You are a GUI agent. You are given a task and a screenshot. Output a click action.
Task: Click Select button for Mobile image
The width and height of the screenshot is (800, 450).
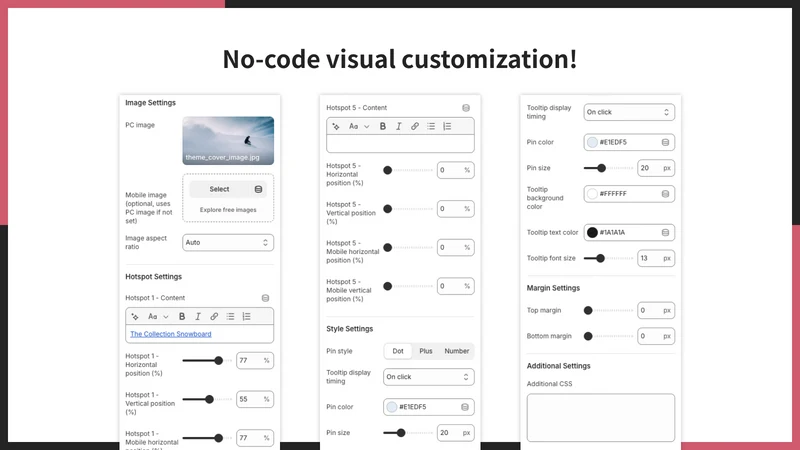tap(219, 189)
